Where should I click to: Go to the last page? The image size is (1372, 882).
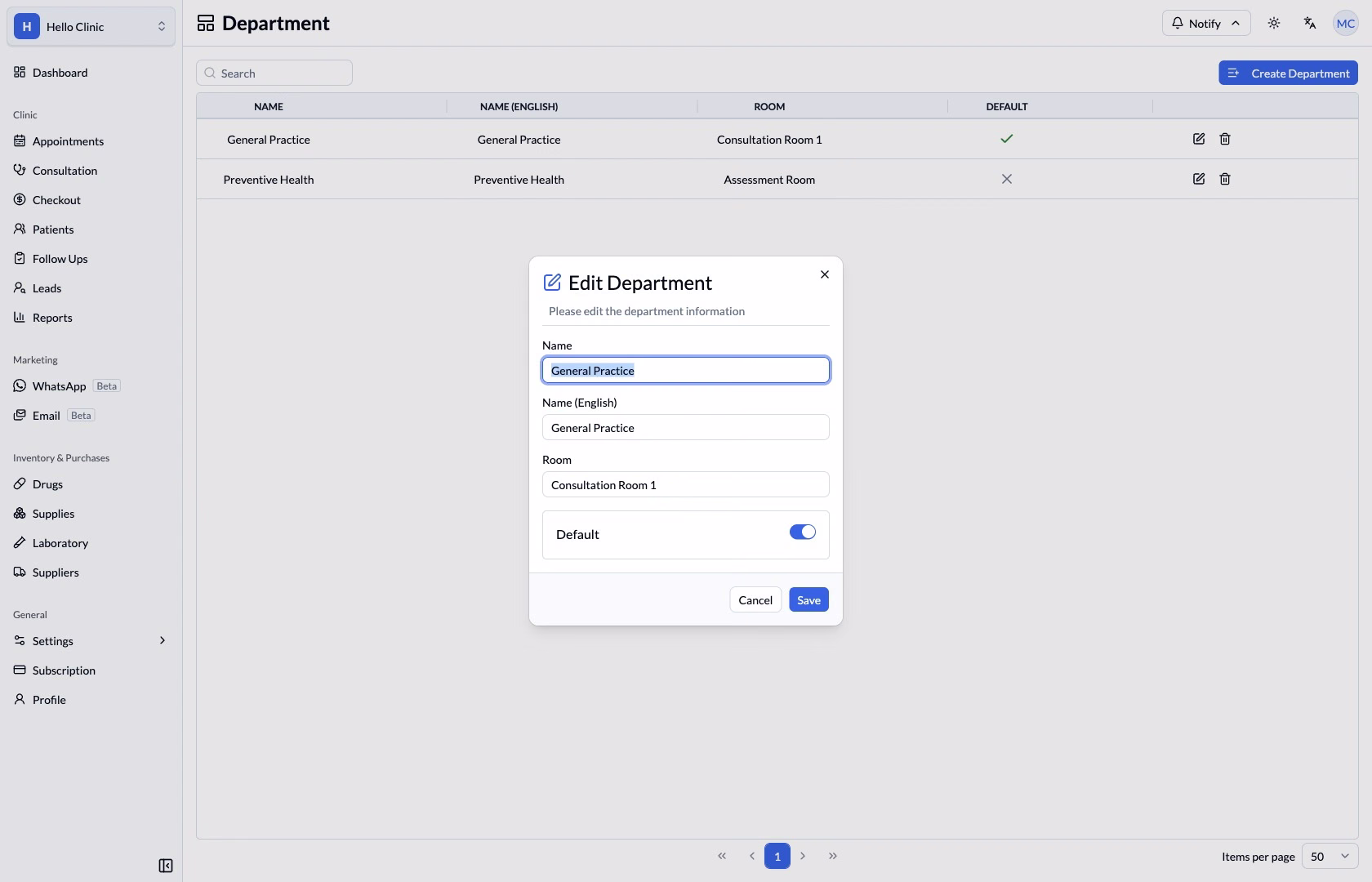[833, 856]
